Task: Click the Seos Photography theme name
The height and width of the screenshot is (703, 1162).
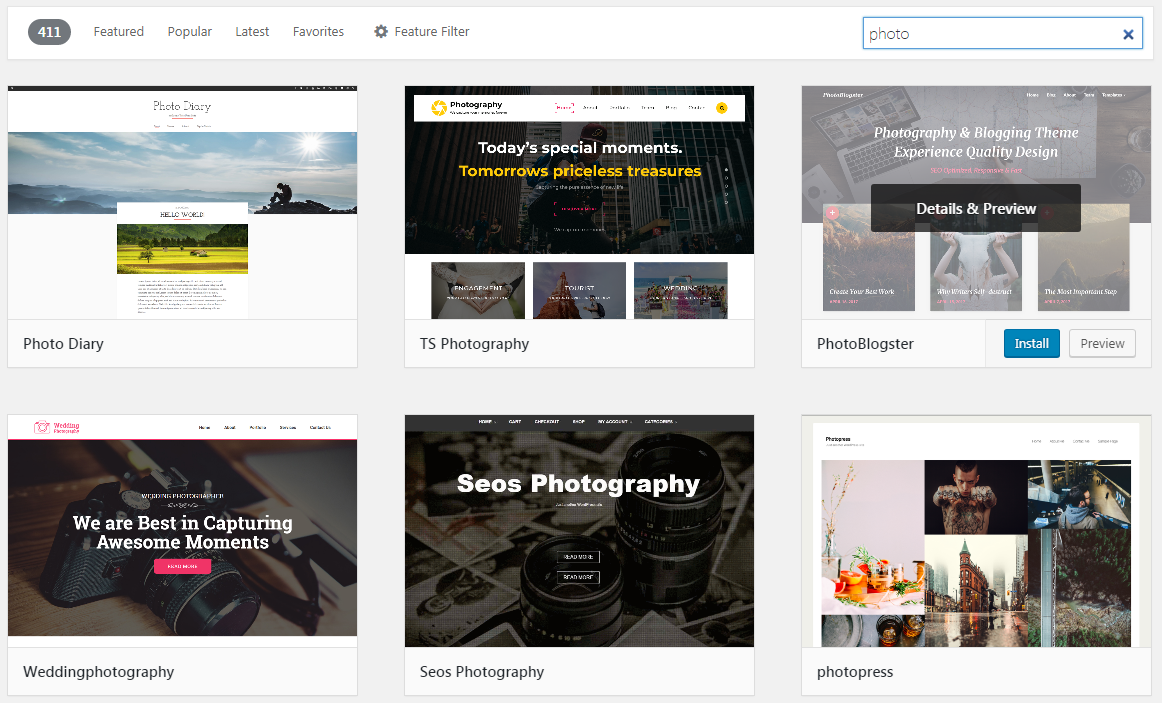Action: [482, 672]
